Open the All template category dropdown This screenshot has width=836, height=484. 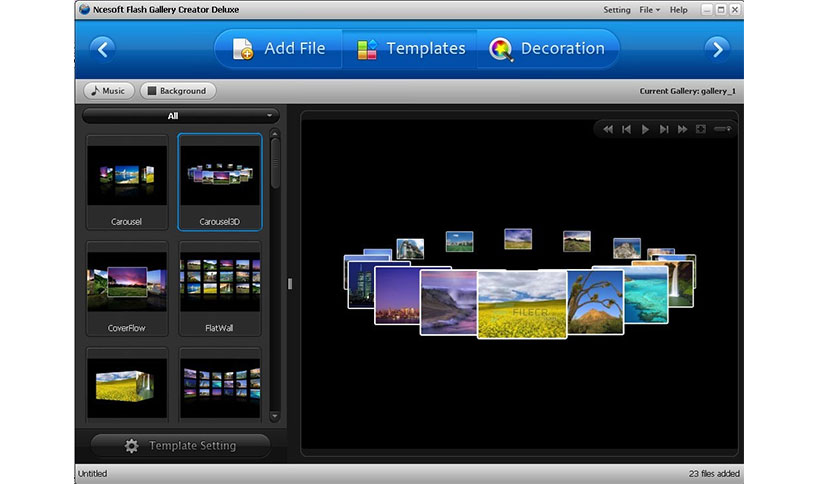point(180,116)
